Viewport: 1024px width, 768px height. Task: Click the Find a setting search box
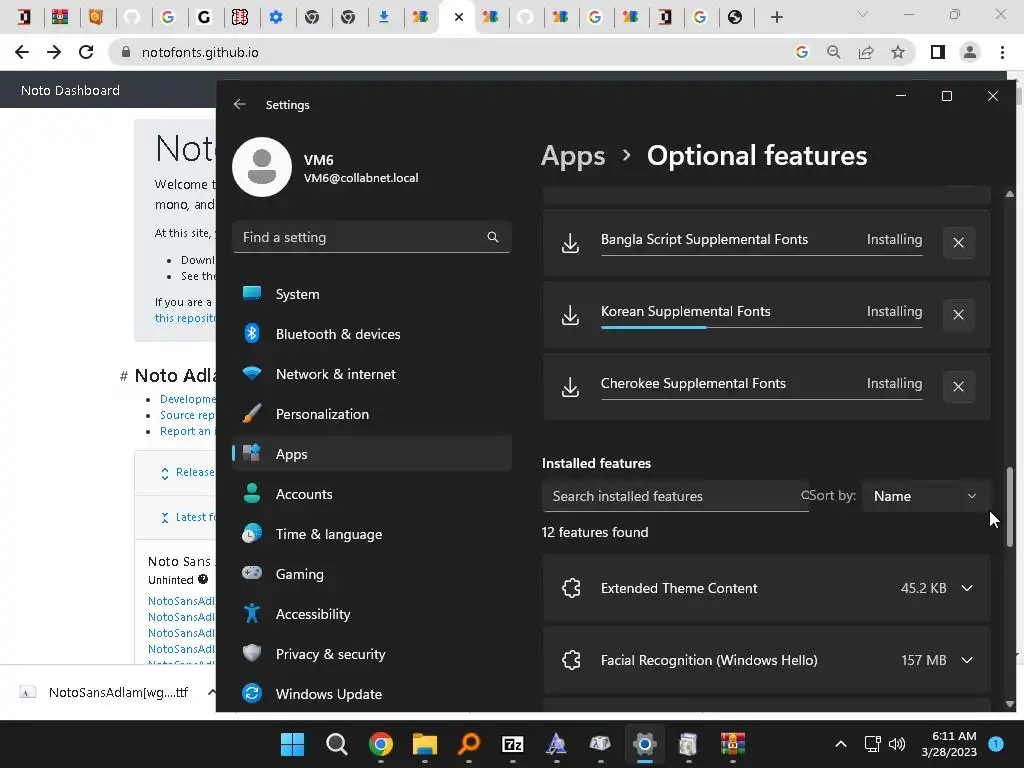coord(372,237)
